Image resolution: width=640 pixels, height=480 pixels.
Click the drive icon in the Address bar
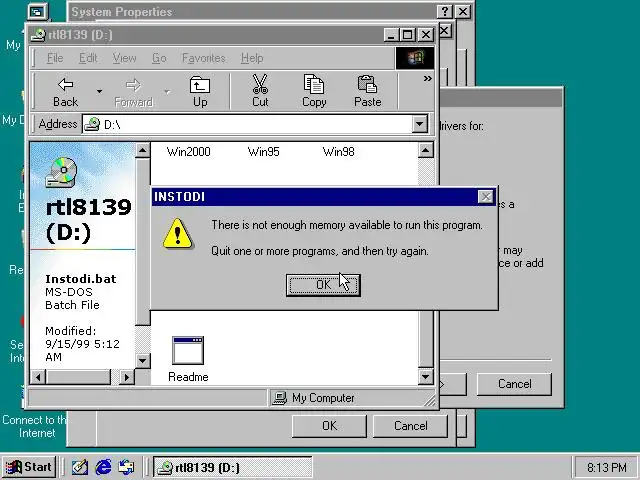(92, 124)
